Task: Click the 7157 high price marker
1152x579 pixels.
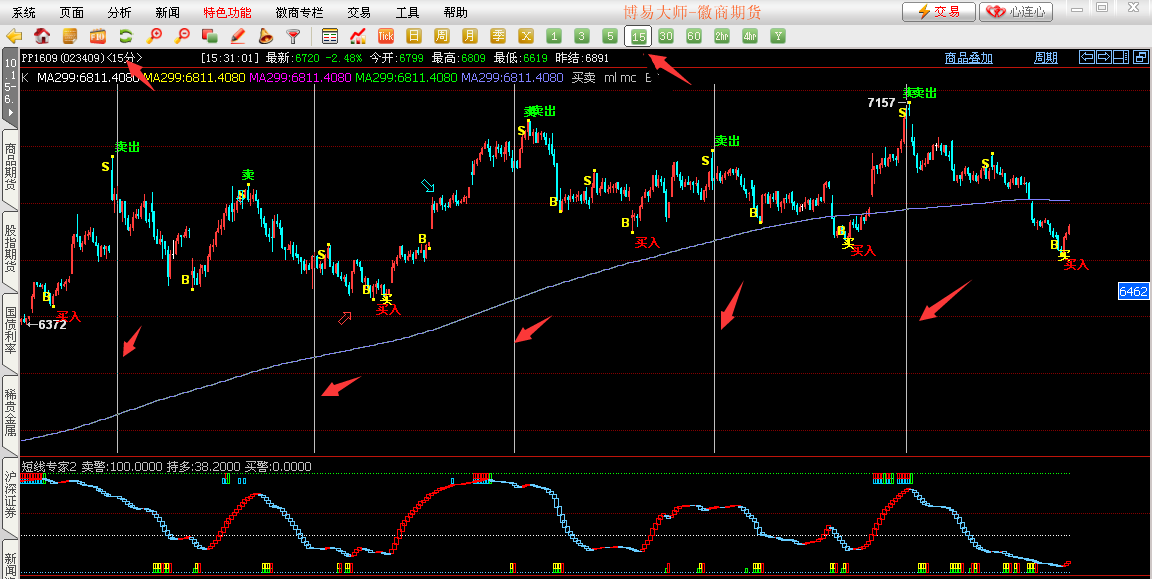Action: point(881,103)
